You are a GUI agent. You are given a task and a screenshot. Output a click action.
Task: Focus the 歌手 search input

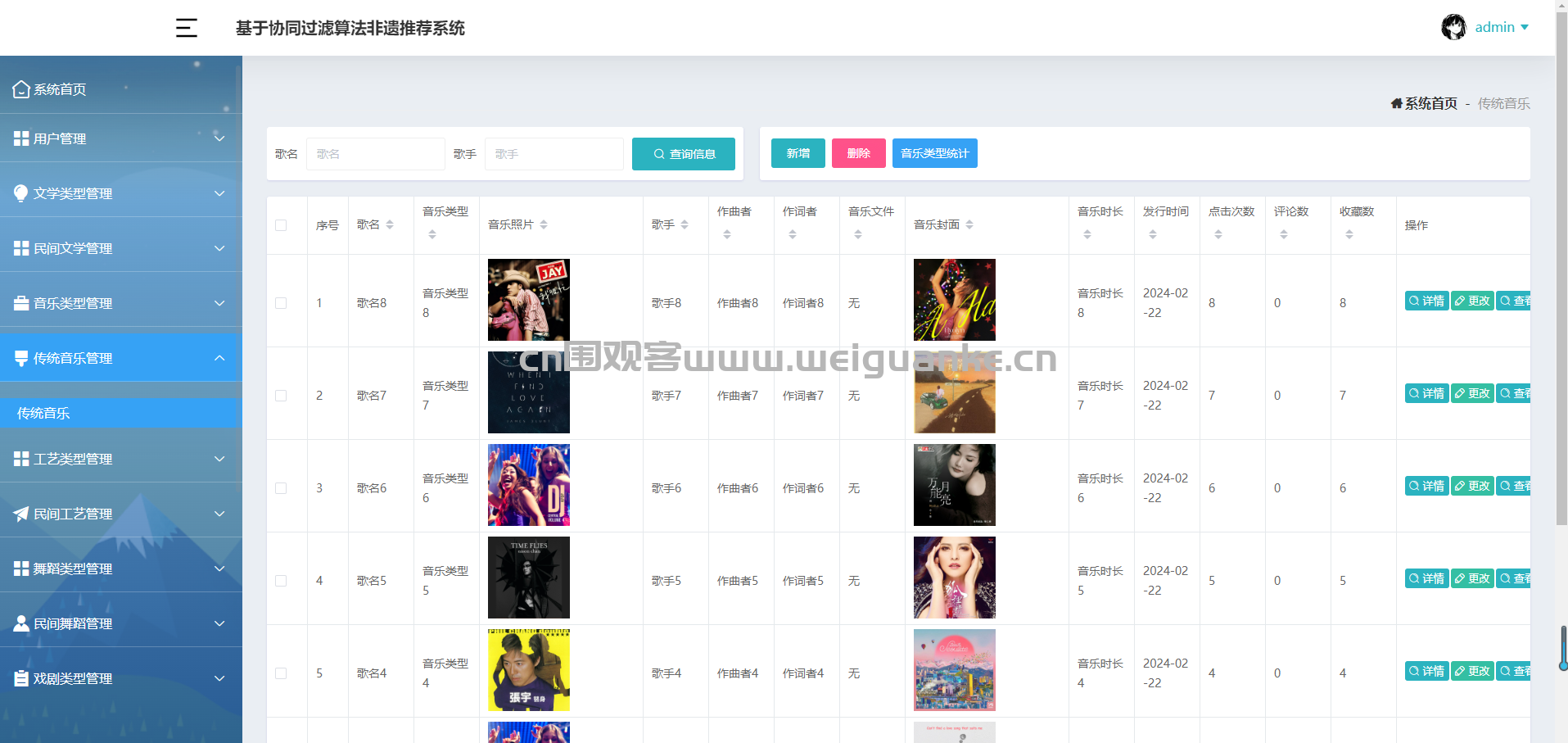pos(554,154)
